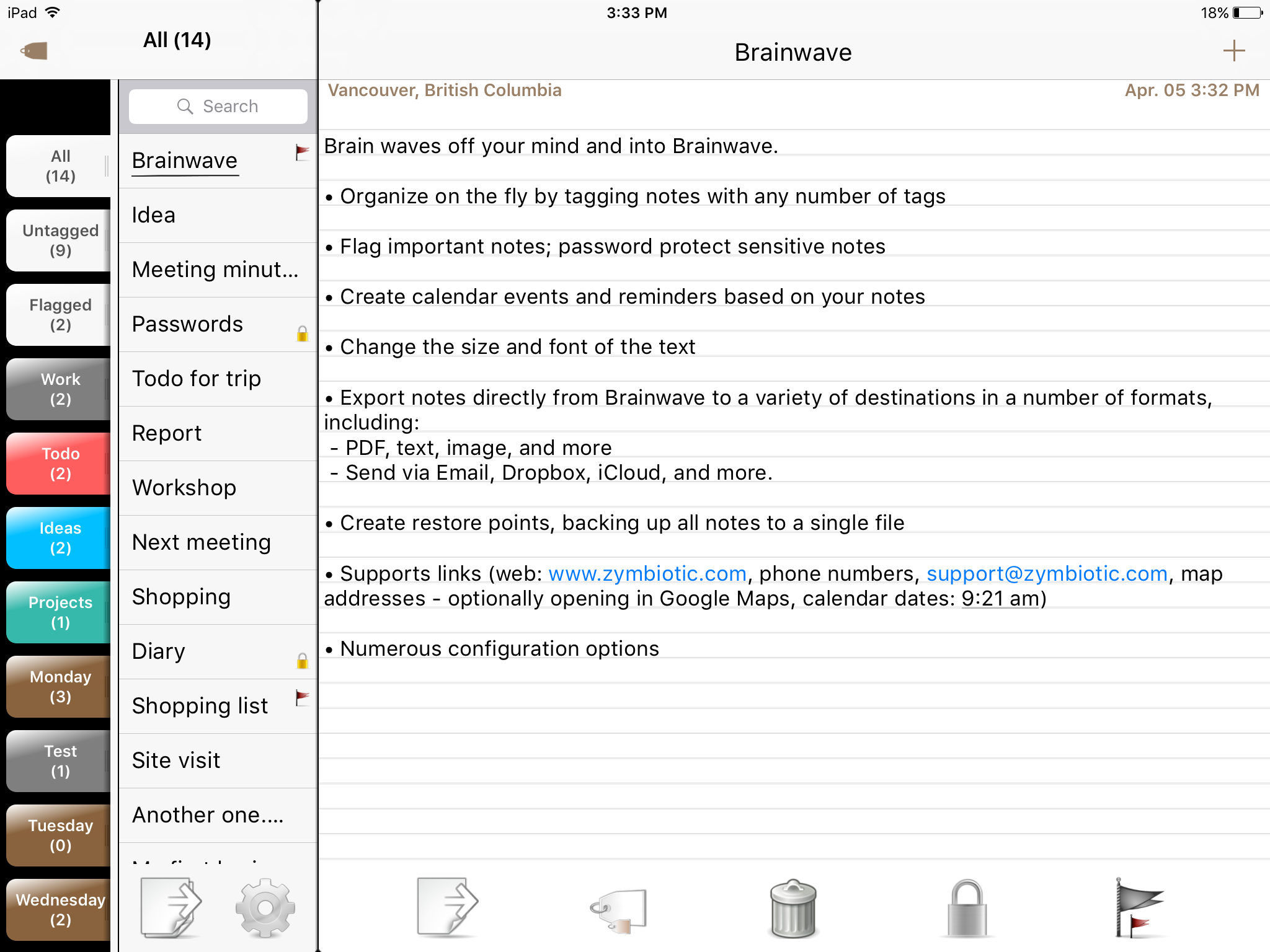Lock this note with padlock icon
Viewport: 1270px width, 952px height.
[x=967, y=908]
